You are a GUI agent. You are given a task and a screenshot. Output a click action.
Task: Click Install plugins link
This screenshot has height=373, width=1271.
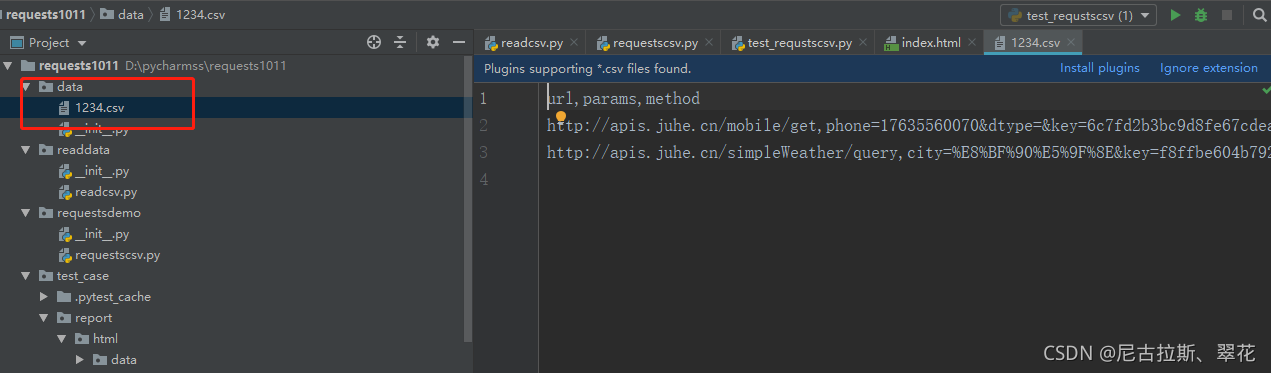[1100, 68]
